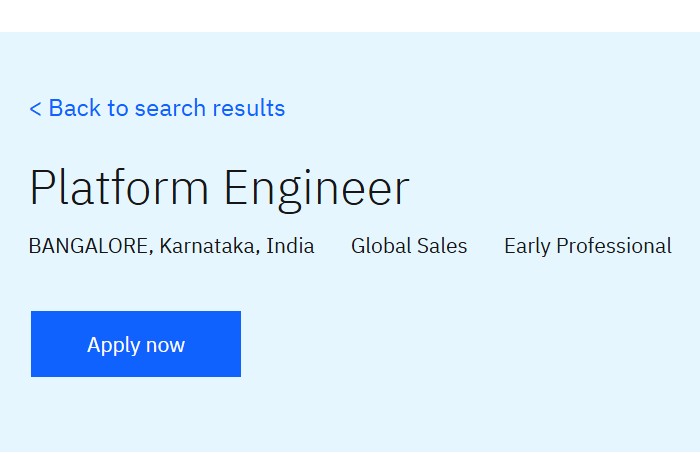This screenshot has width=700, height=454.
Task: Click the word Engineer in the title
Action: [316, 187]
